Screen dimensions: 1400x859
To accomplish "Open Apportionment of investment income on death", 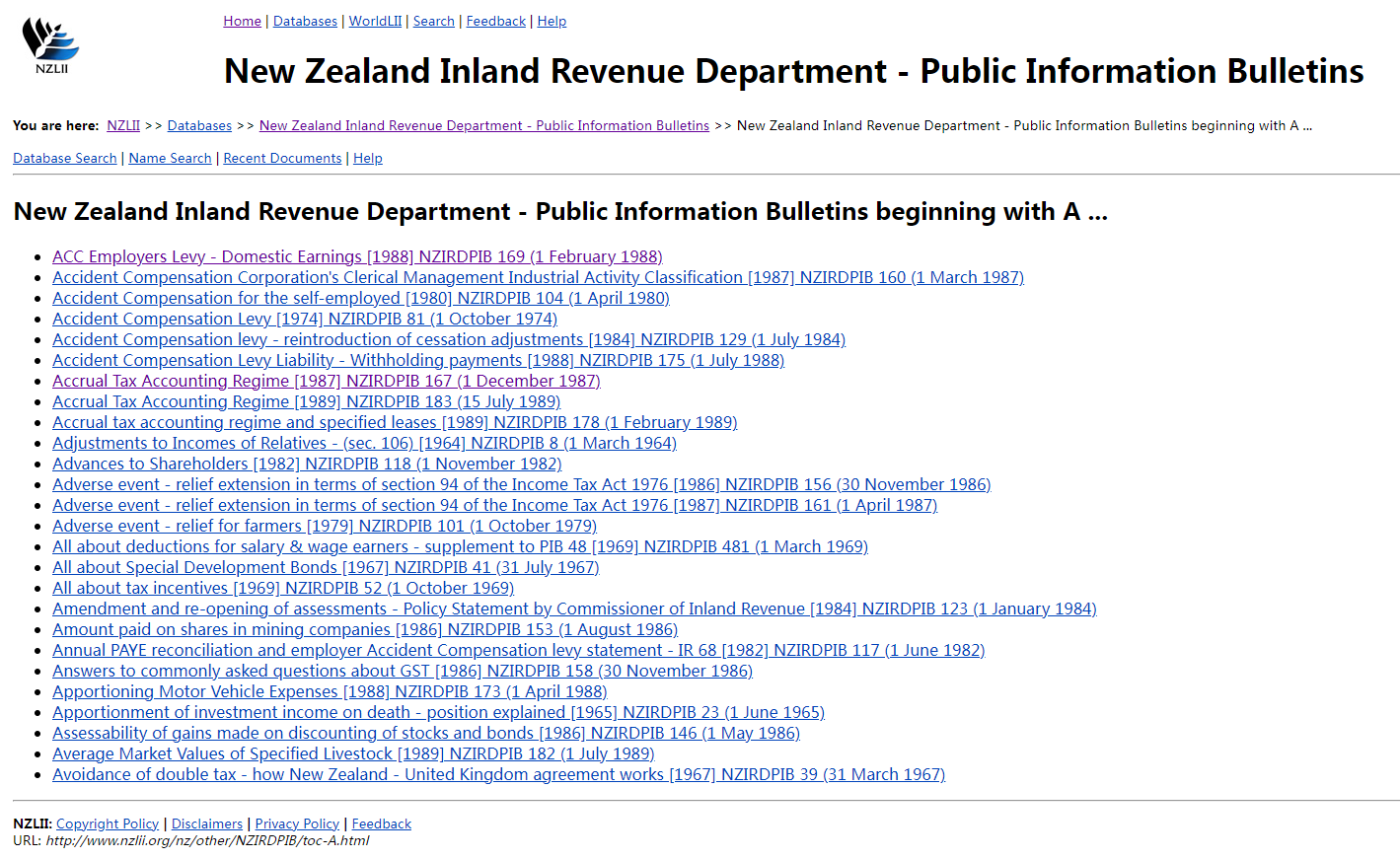I will 438,712.
